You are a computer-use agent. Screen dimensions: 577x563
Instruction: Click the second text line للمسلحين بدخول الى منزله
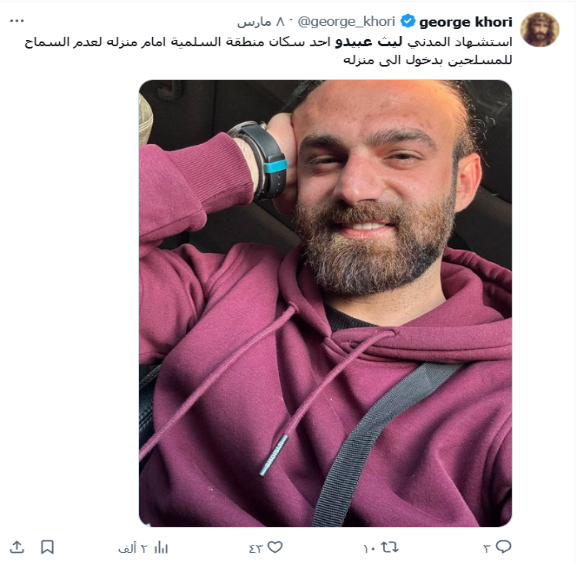pyautogui.click(x=428, y=60)
